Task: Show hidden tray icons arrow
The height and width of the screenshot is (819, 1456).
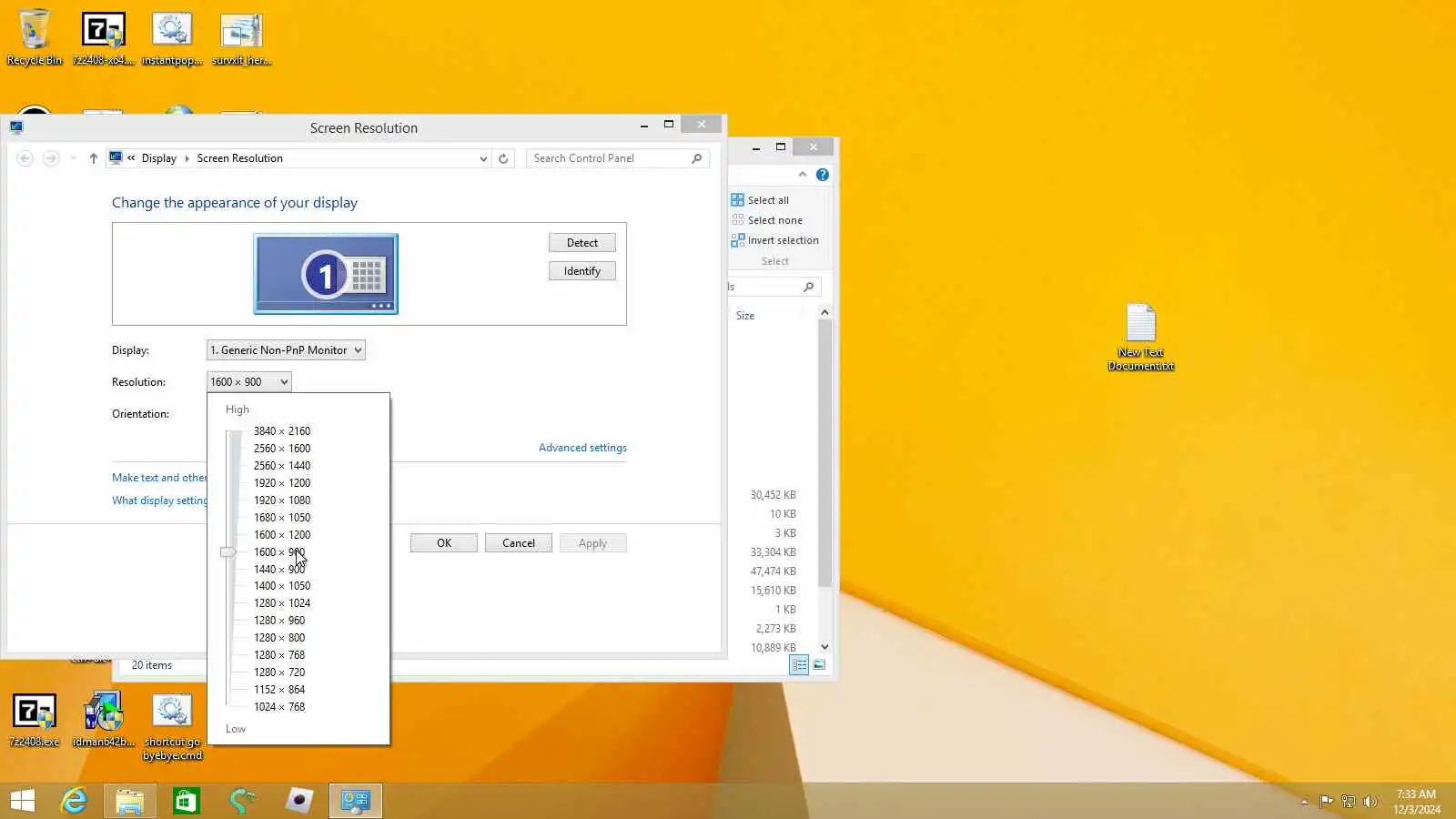Action: [x=1304, y=802]
